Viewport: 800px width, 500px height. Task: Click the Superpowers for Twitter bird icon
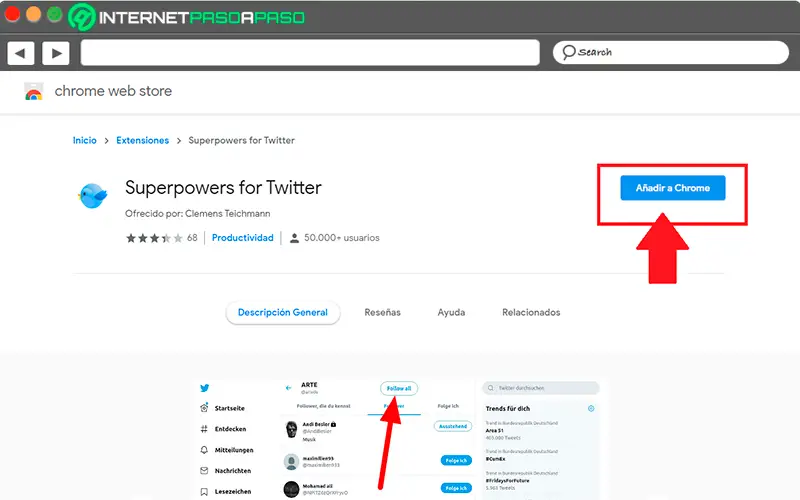coord(92,195)
